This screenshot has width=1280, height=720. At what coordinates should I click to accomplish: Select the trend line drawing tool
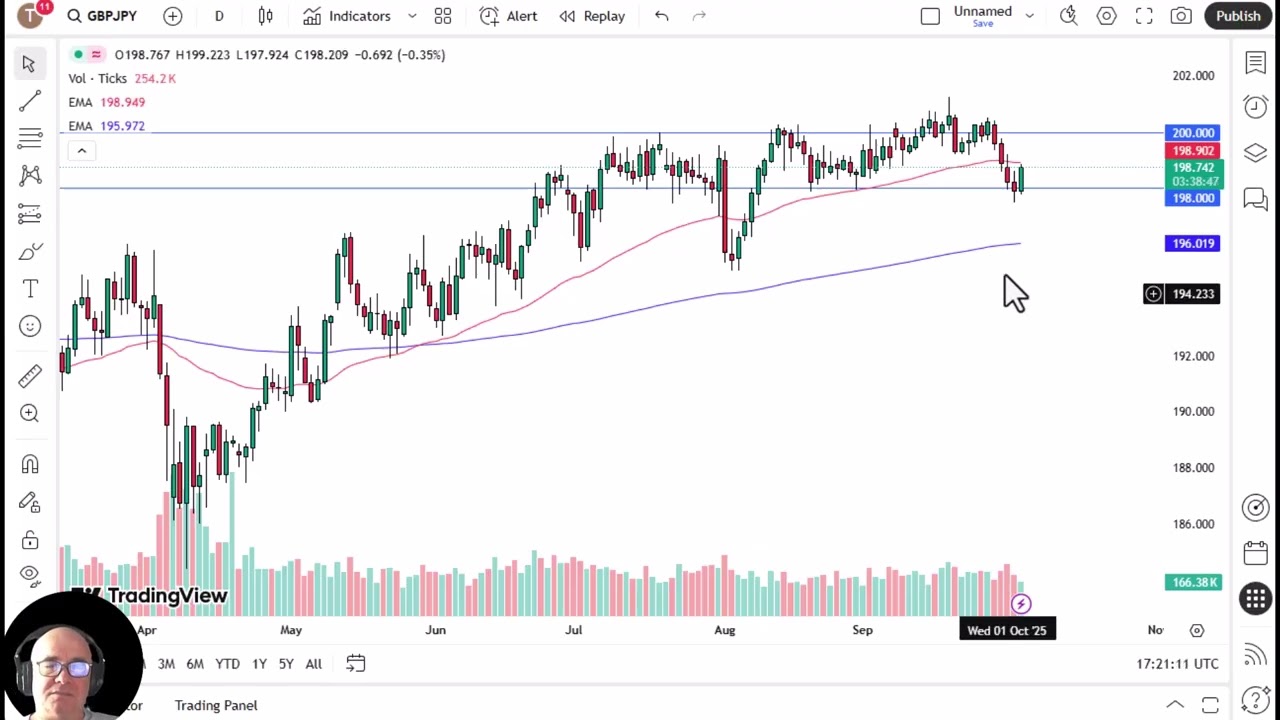[30, 101]
